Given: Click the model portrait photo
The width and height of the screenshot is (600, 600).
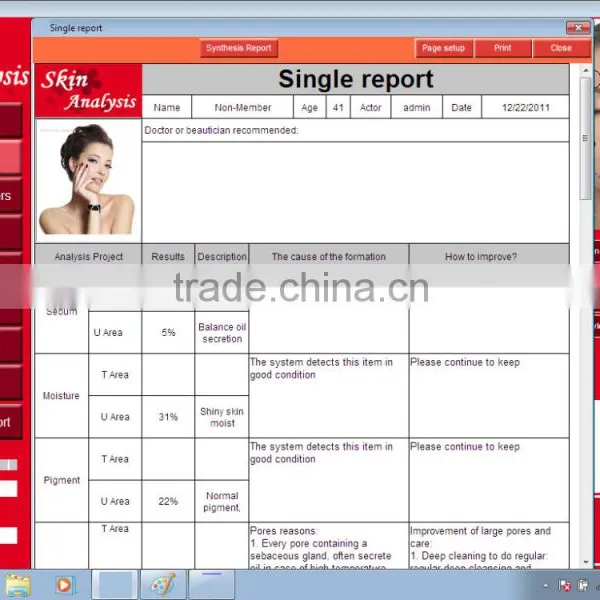Looking at the screenshot, I should coord(88,180).
